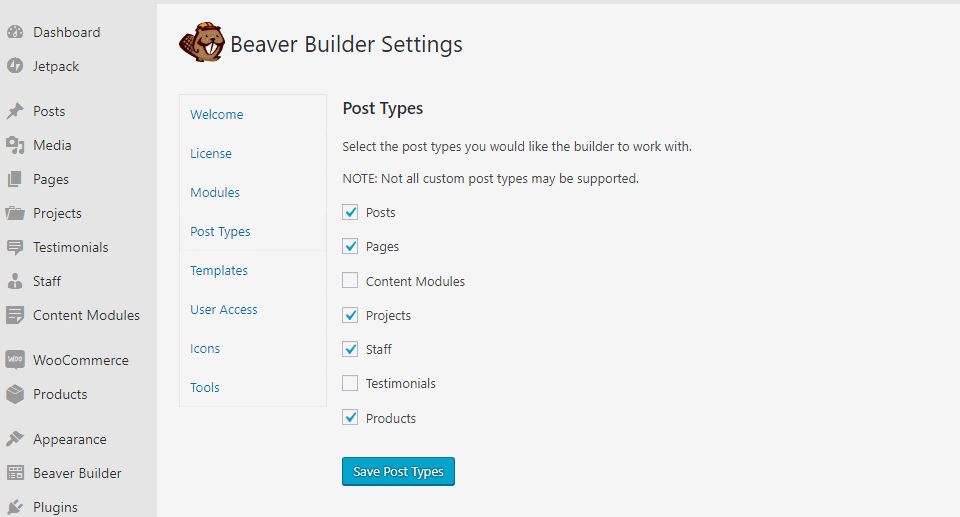960x517 pixels.
Task: Go to the Templates settings tab
Action: tap(219, 270)
